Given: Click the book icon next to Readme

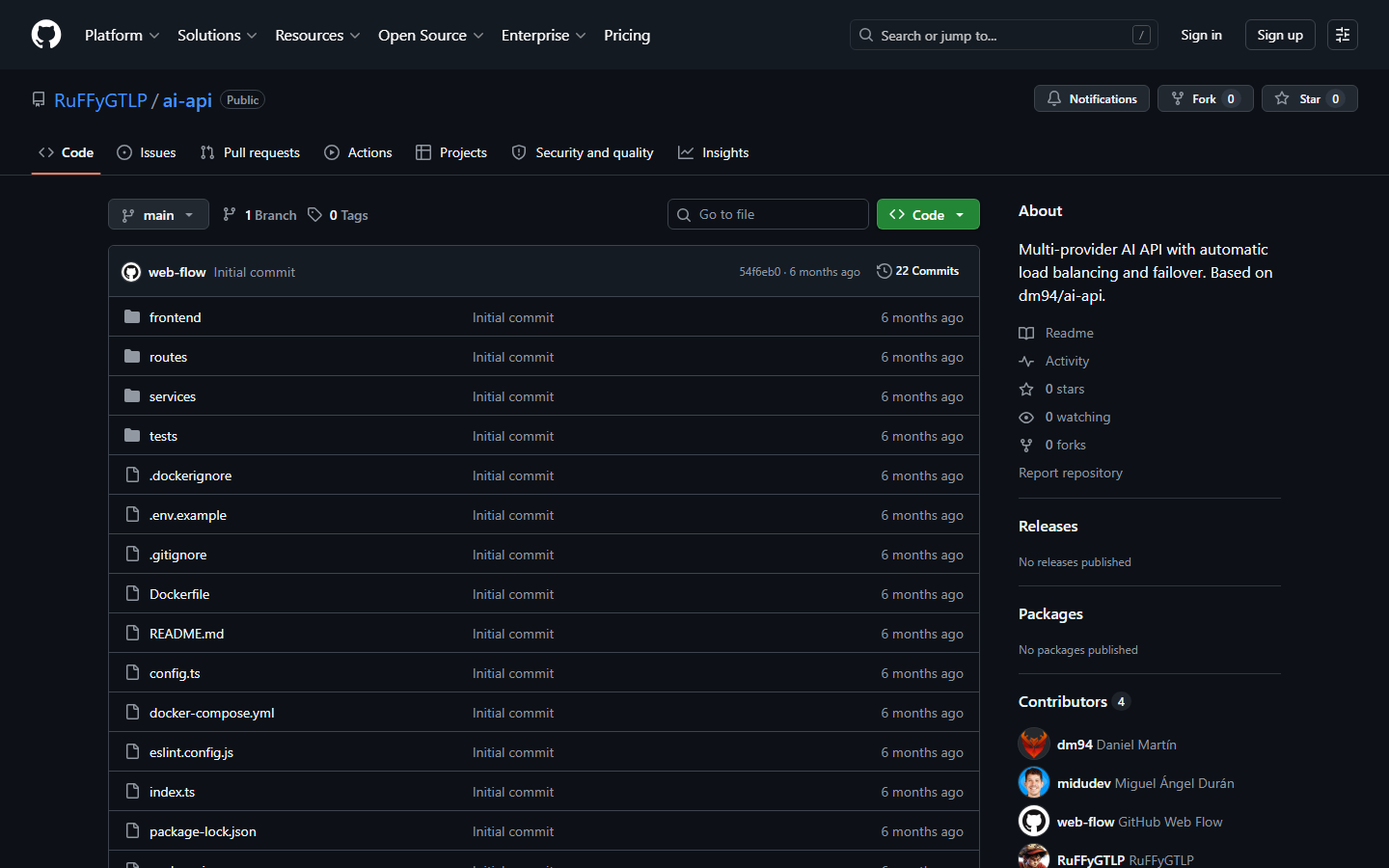Looking at the screenshot, I should pos(1026,333).
